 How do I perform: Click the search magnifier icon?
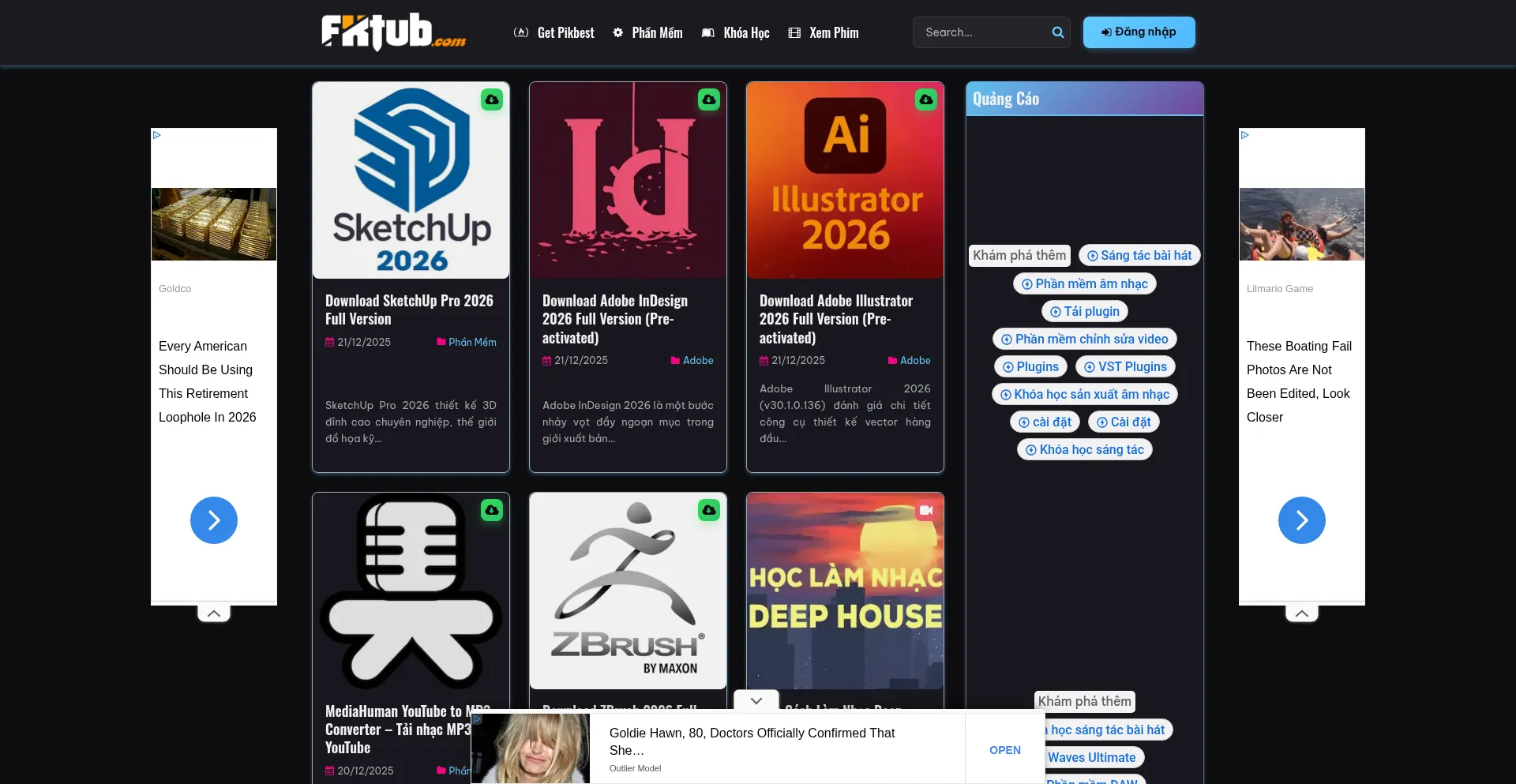pos(1058,32)
